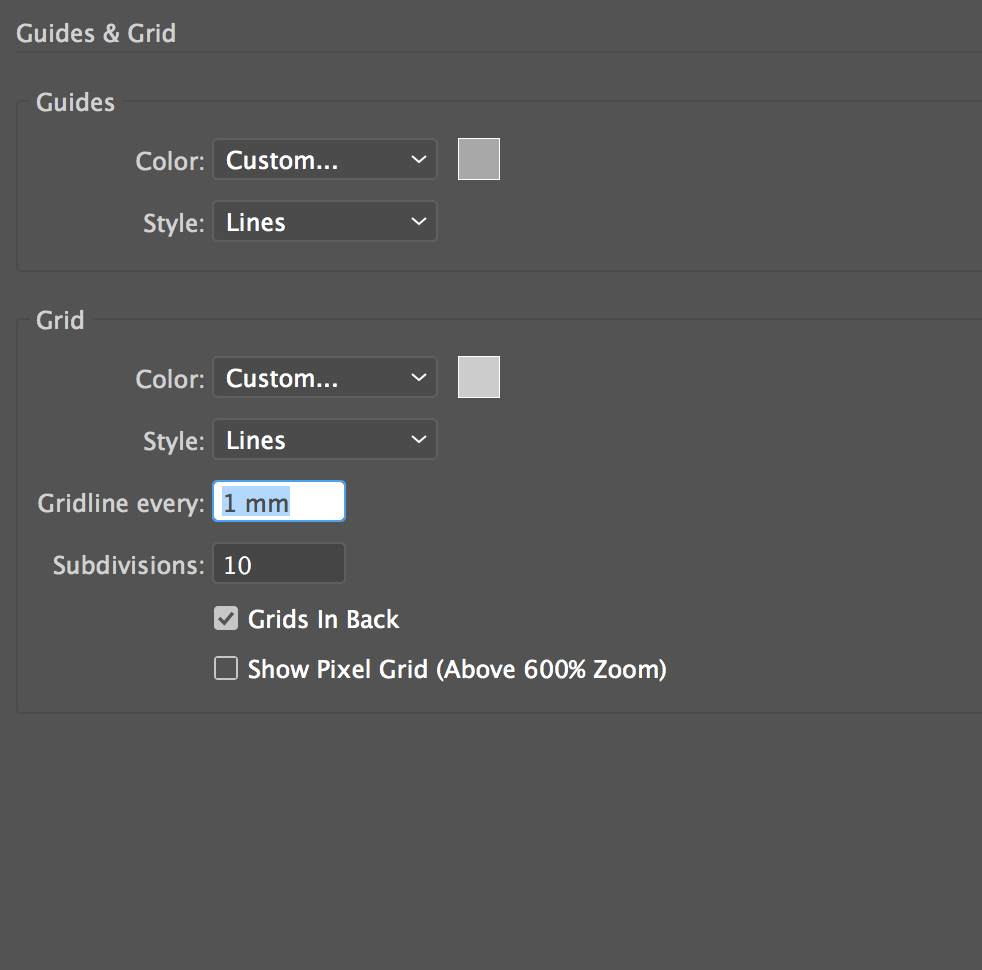This screenshot has height=970, width=982.
Task: Click the Style label in Guides section
Action: [174, 223]
